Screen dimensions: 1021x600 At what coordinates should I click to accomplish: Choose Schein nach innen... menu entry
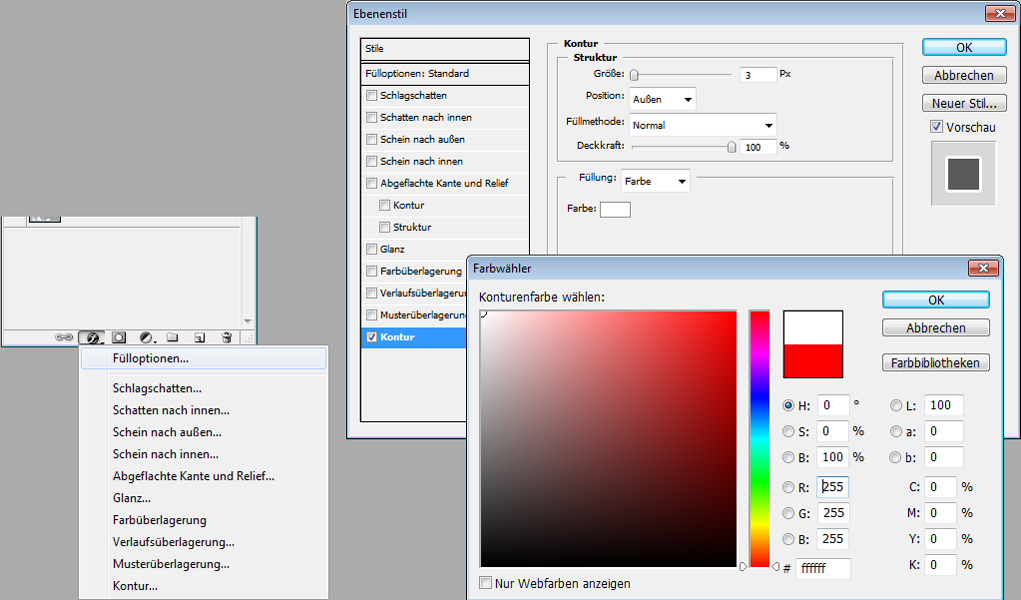pos(203,454)
